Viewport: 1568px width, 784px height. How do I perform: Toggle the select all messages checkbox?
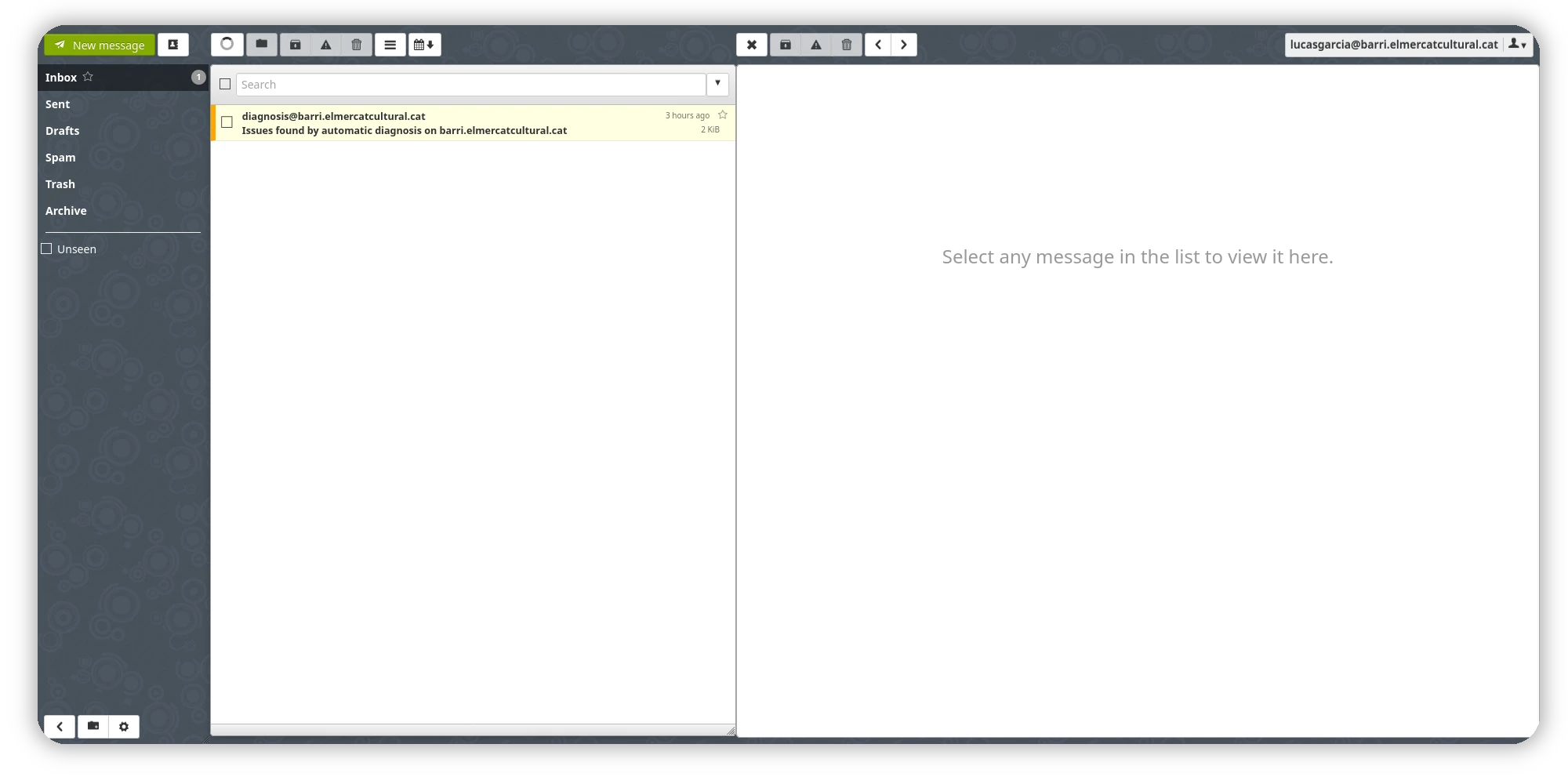[x=225, y=84]
